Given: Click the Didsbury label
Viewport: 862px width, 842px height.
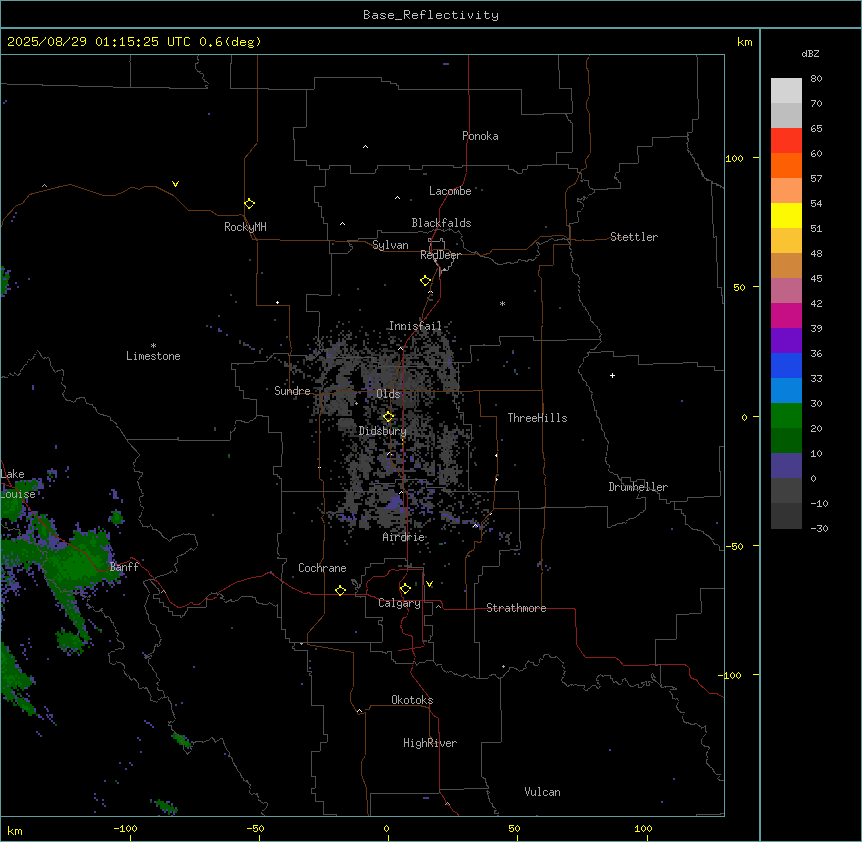Looking at the screenshot, I should click(383, 431).
